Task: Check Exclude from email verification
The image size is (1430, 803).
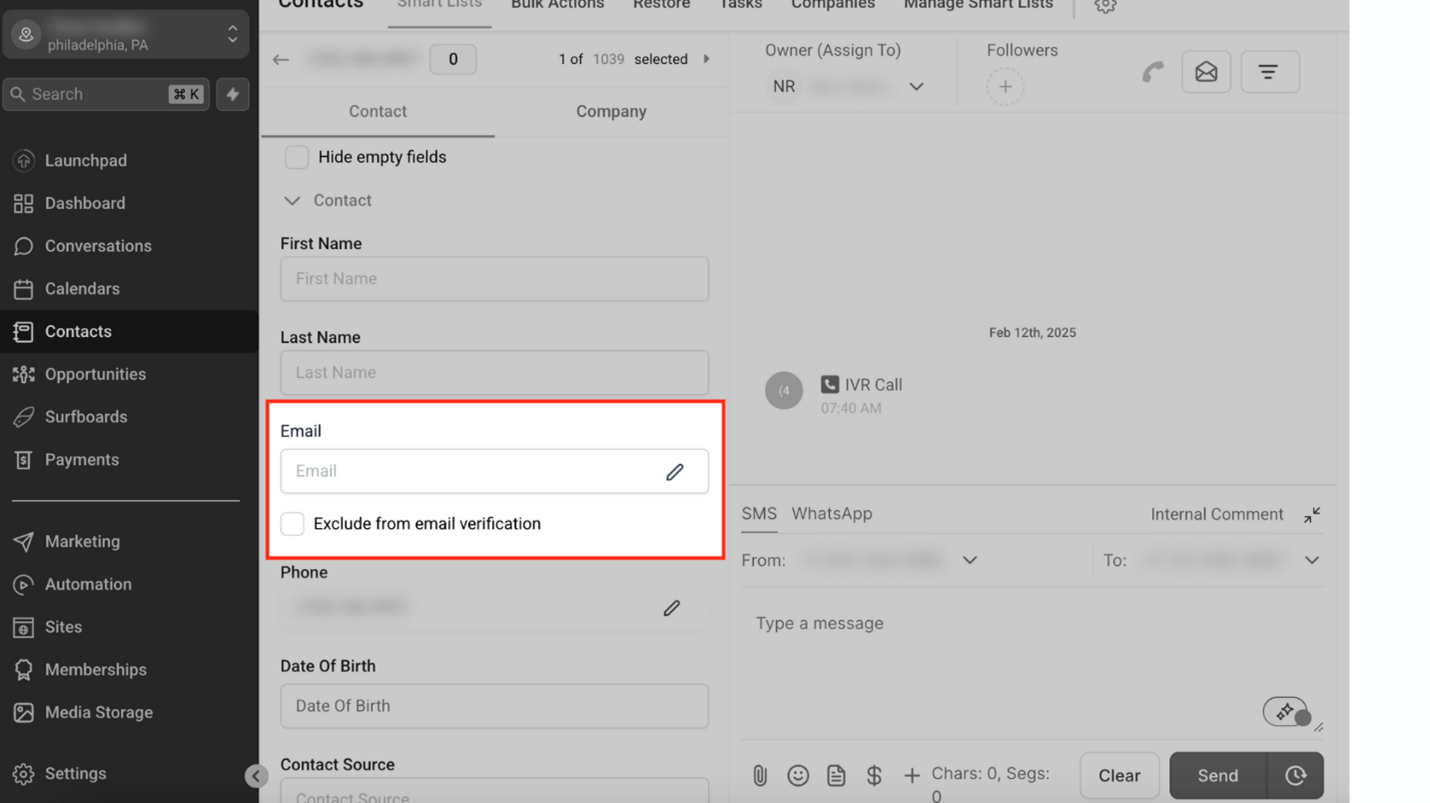Action: (292, 523)
